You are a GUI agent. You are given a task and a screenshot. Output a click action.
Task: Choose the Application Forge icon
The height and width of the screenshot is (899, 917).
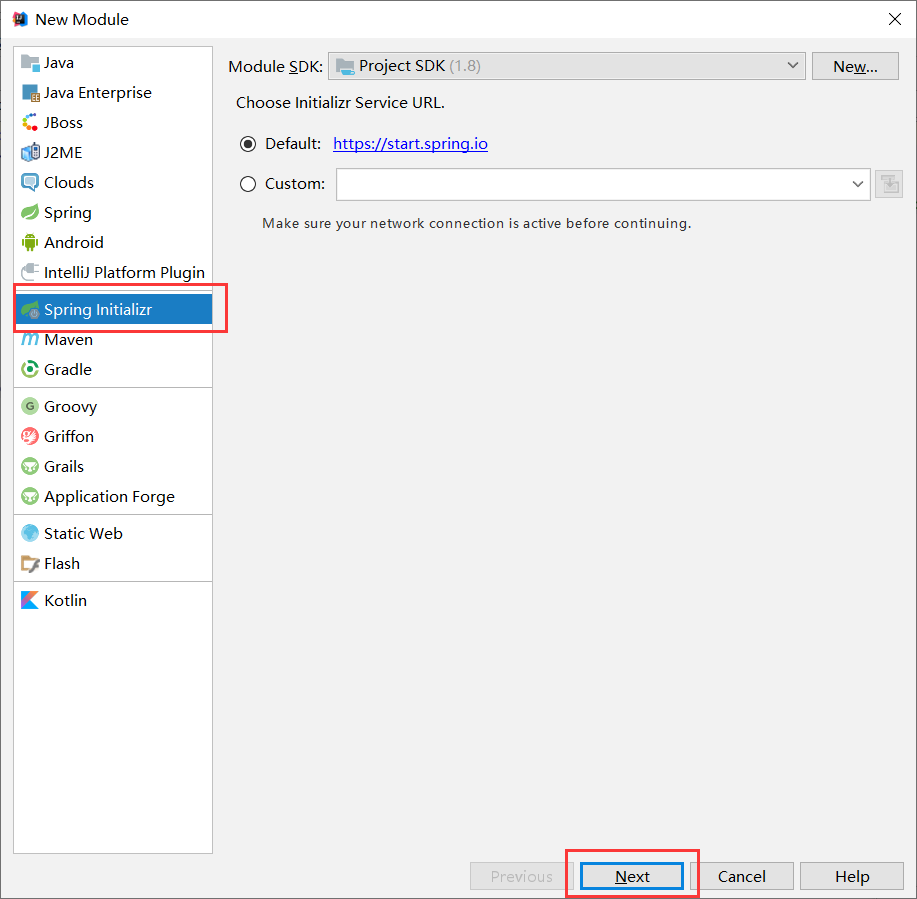30,496
